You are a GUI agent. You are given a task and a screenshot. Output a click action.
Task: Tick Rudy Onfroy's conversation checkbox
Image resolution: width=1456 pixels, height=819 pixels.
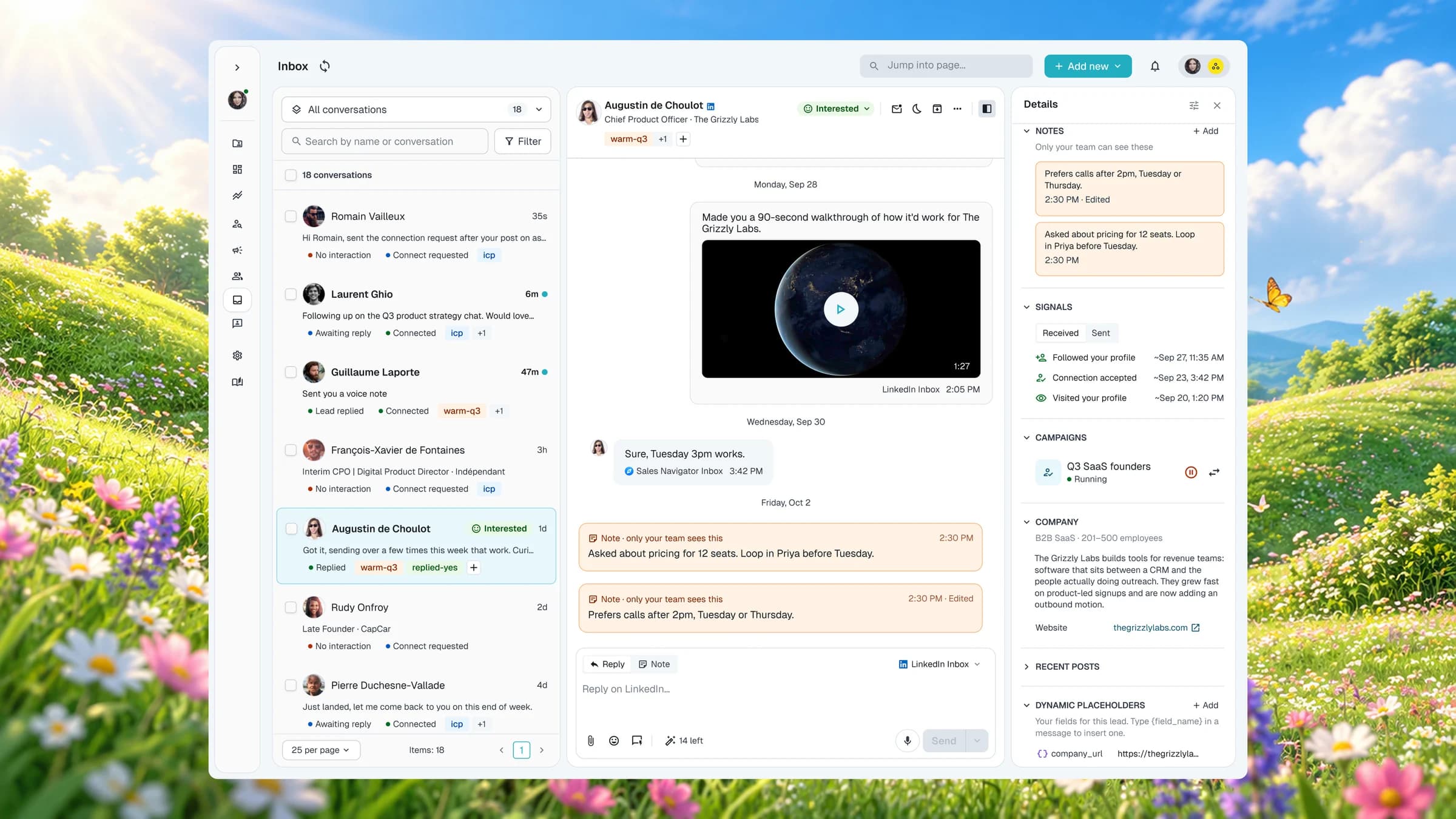tap(291, 607)
